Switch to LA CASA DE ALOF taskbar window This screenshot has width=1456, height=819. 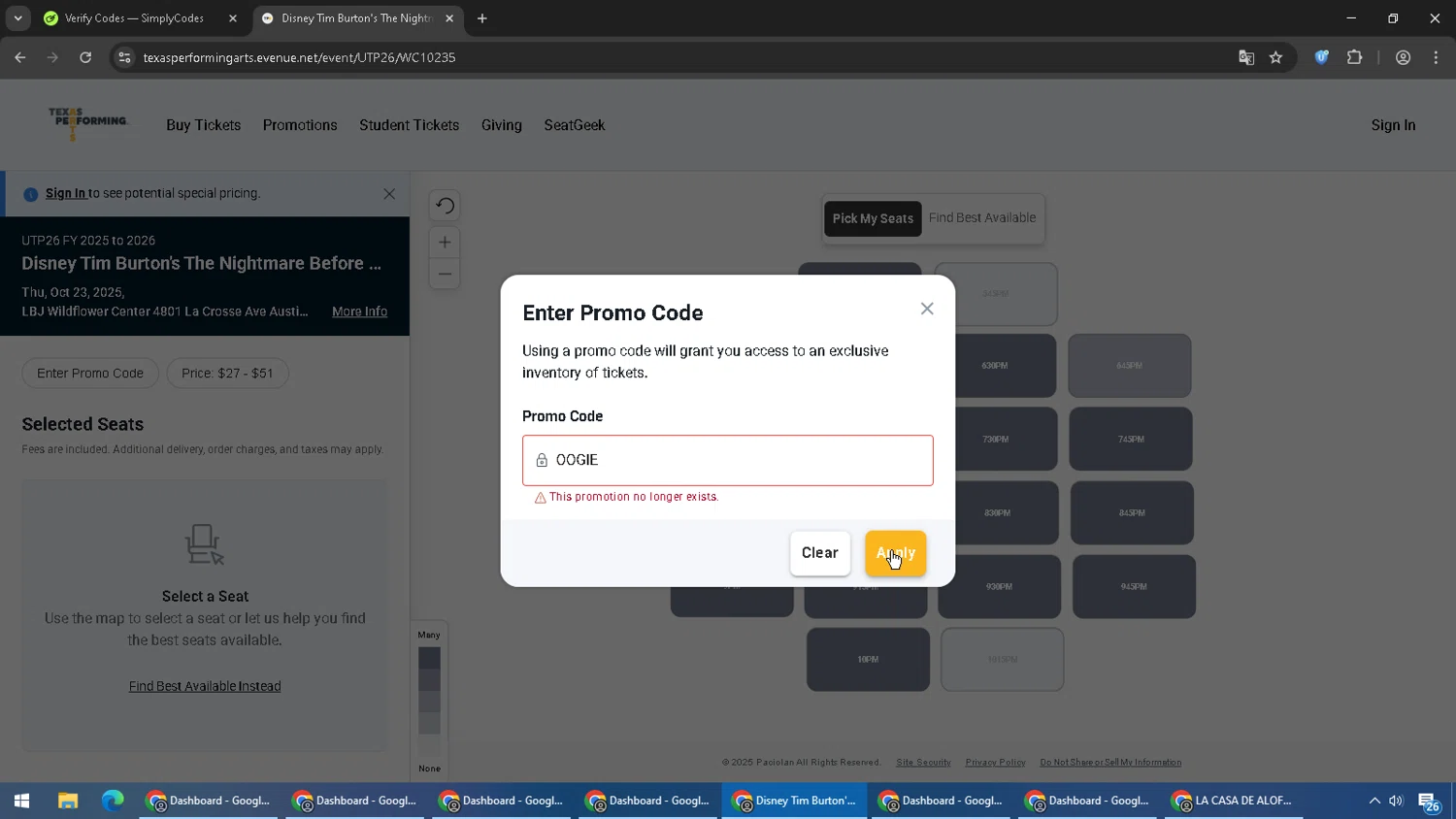pos(1234,801)
